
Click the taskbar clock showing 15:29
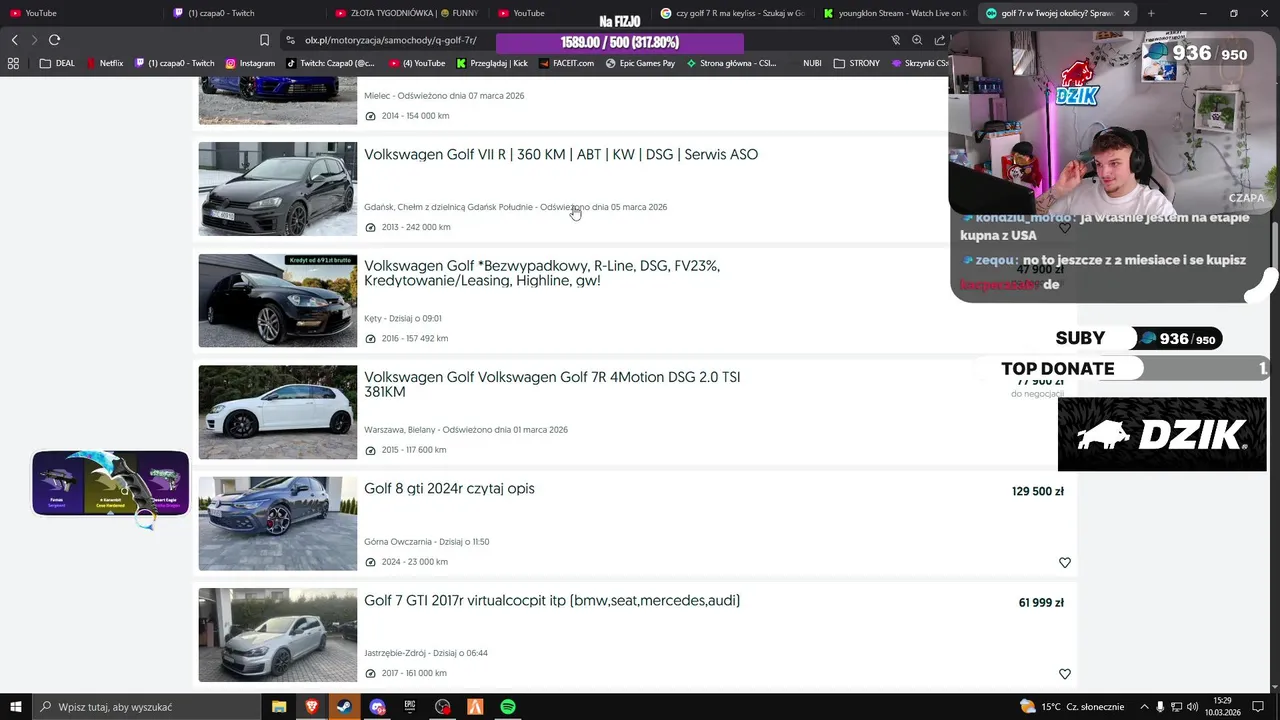point(1222,707)
